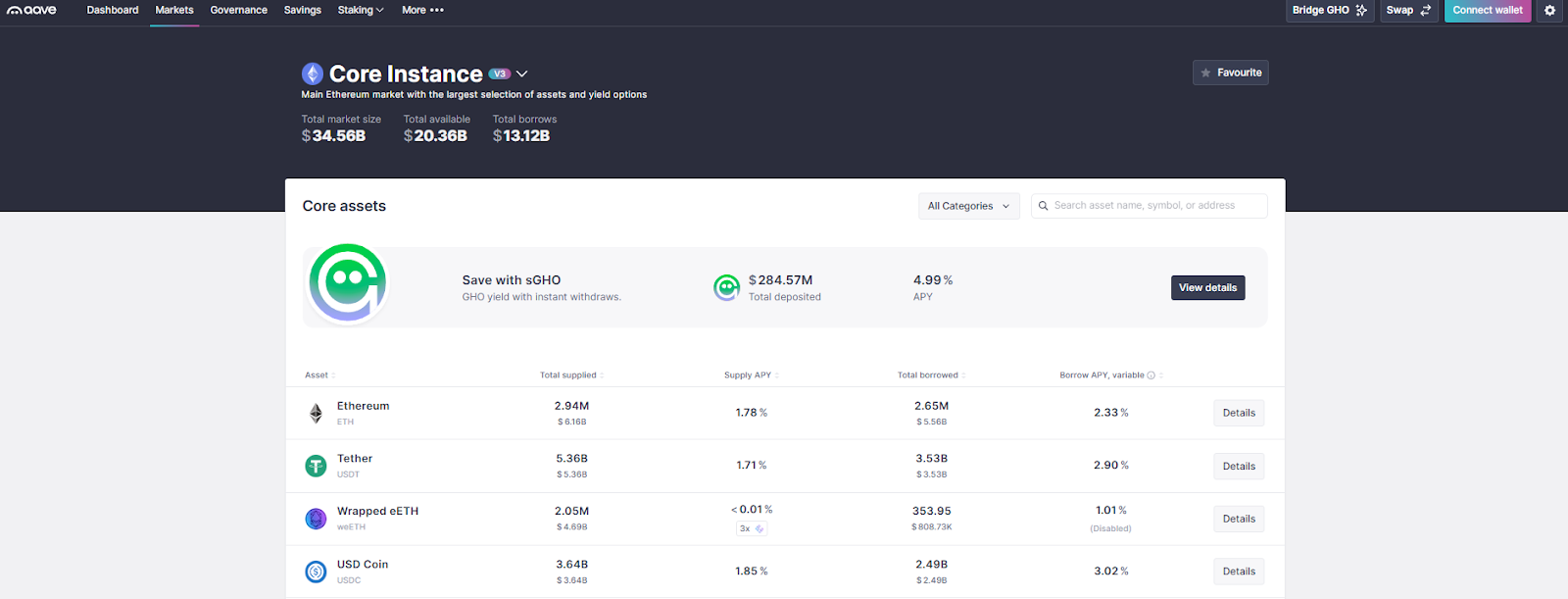Expand the Staking menu
The width and height of the screenshot is (1568, 599).
[361, 10]
